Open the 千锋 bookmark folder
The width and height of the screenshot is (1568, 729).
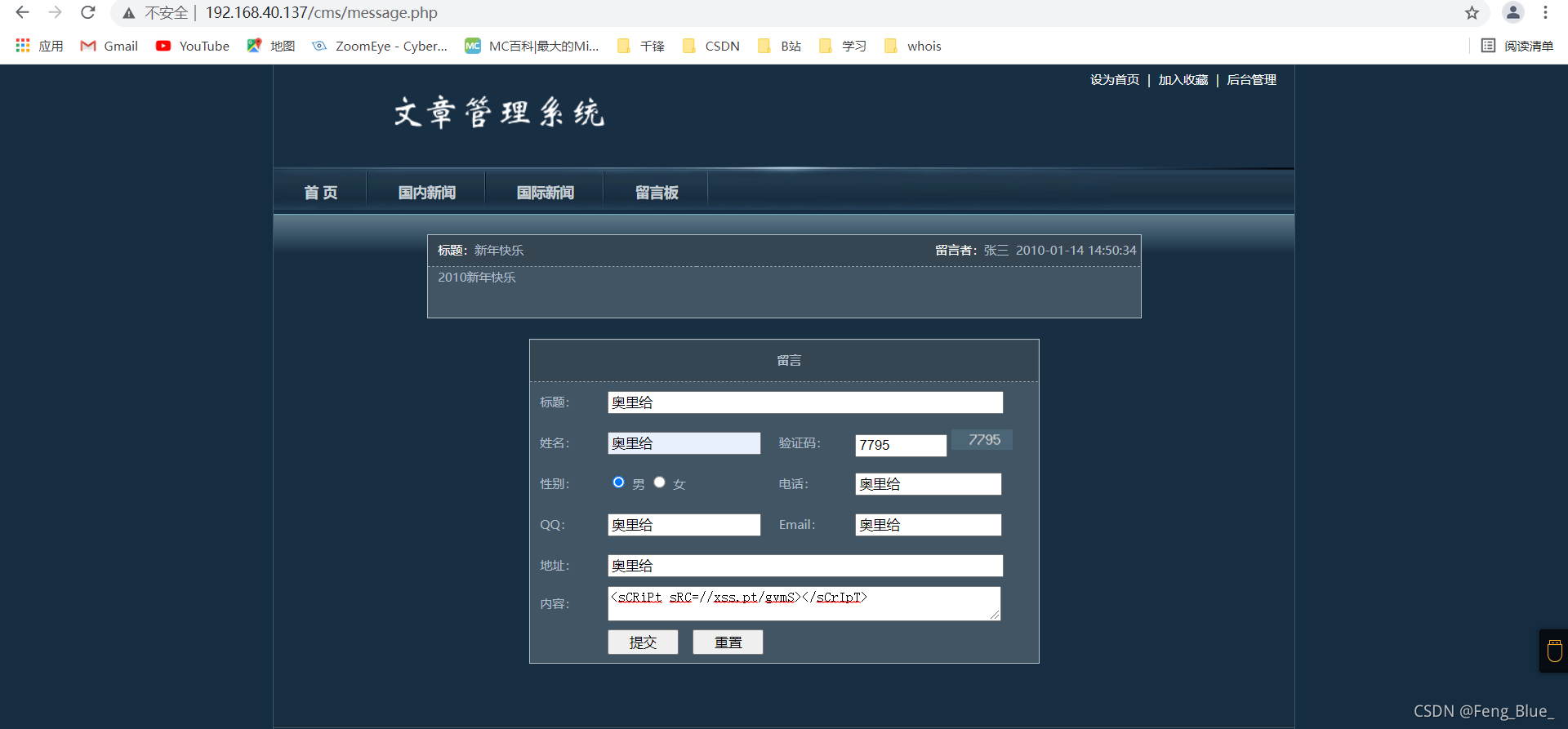[641, 46]
